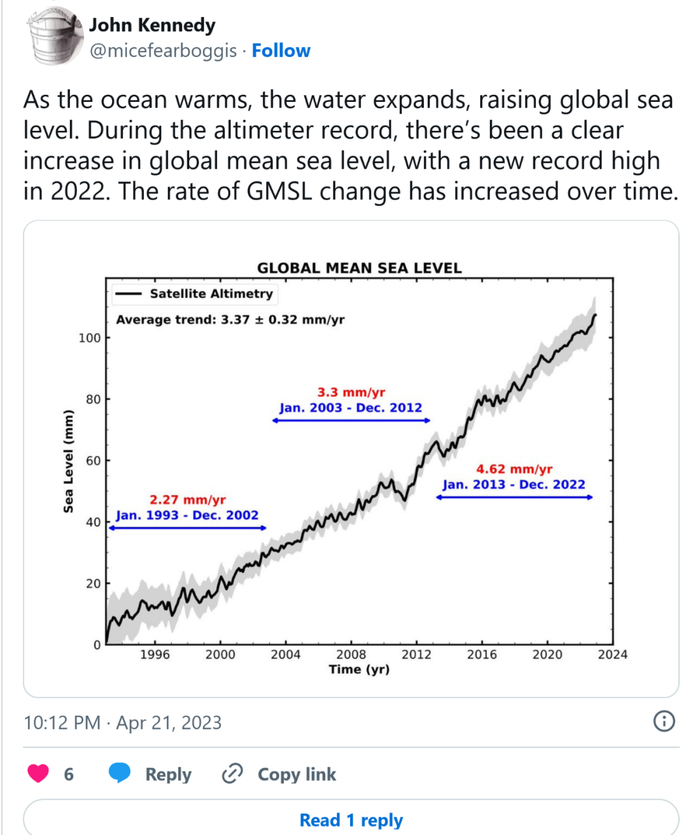Click the 4.62 mm/yr trend label
The height and width of the screenshot is (835, 700).
(514, 468)
